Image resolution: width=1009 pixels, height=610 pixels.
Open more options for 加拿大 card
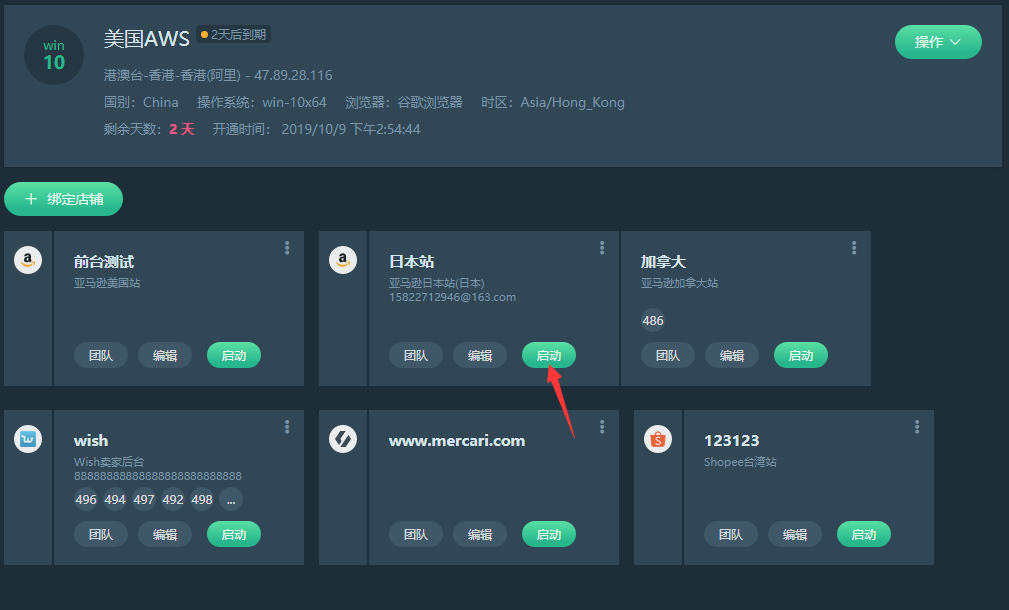pyautogui.click(x=854, y=248)
